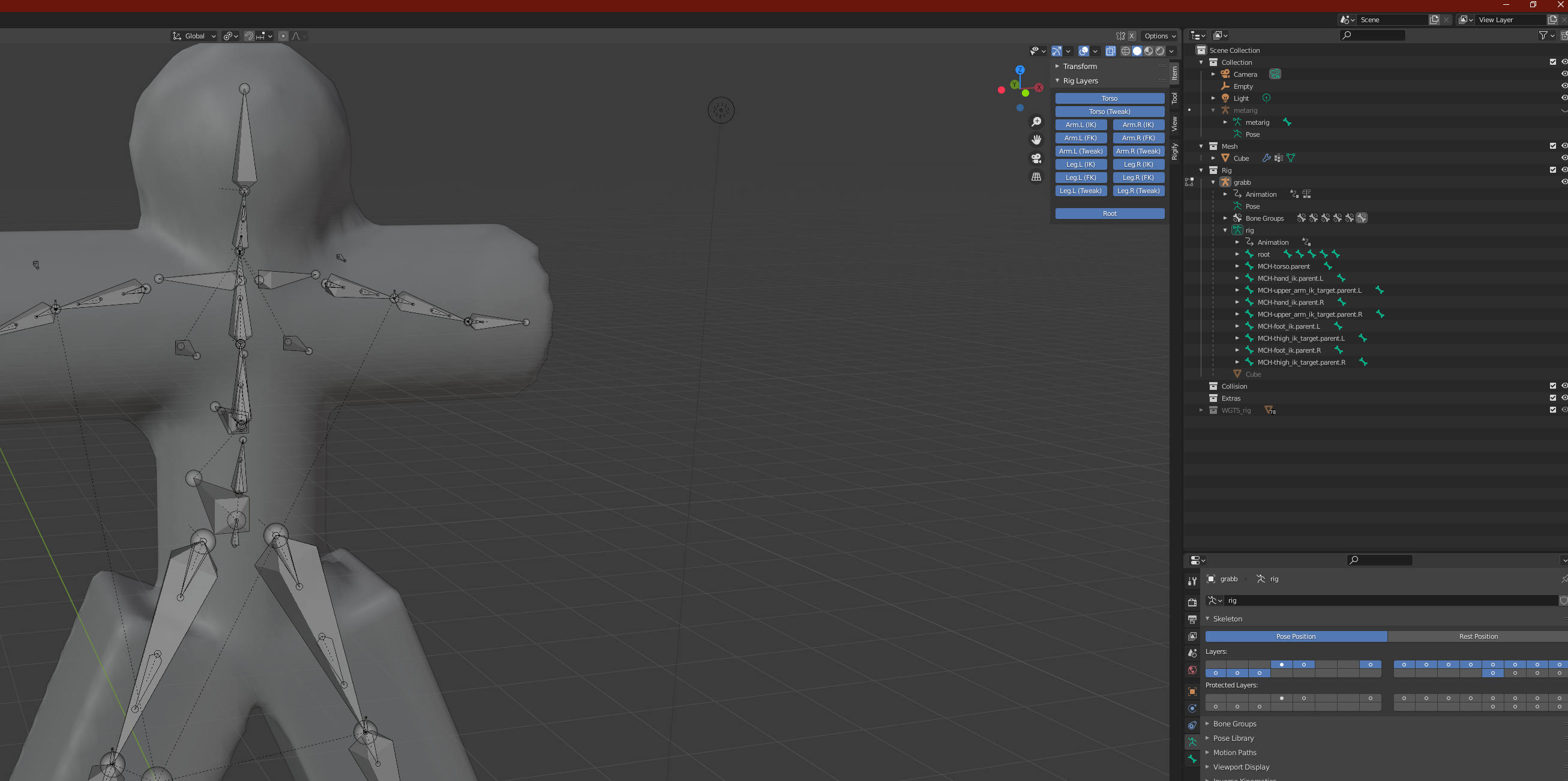This screenshot has width=1568, height=781.
Task: Collapse the Rig Layers panel
Action: (1057, 81)
